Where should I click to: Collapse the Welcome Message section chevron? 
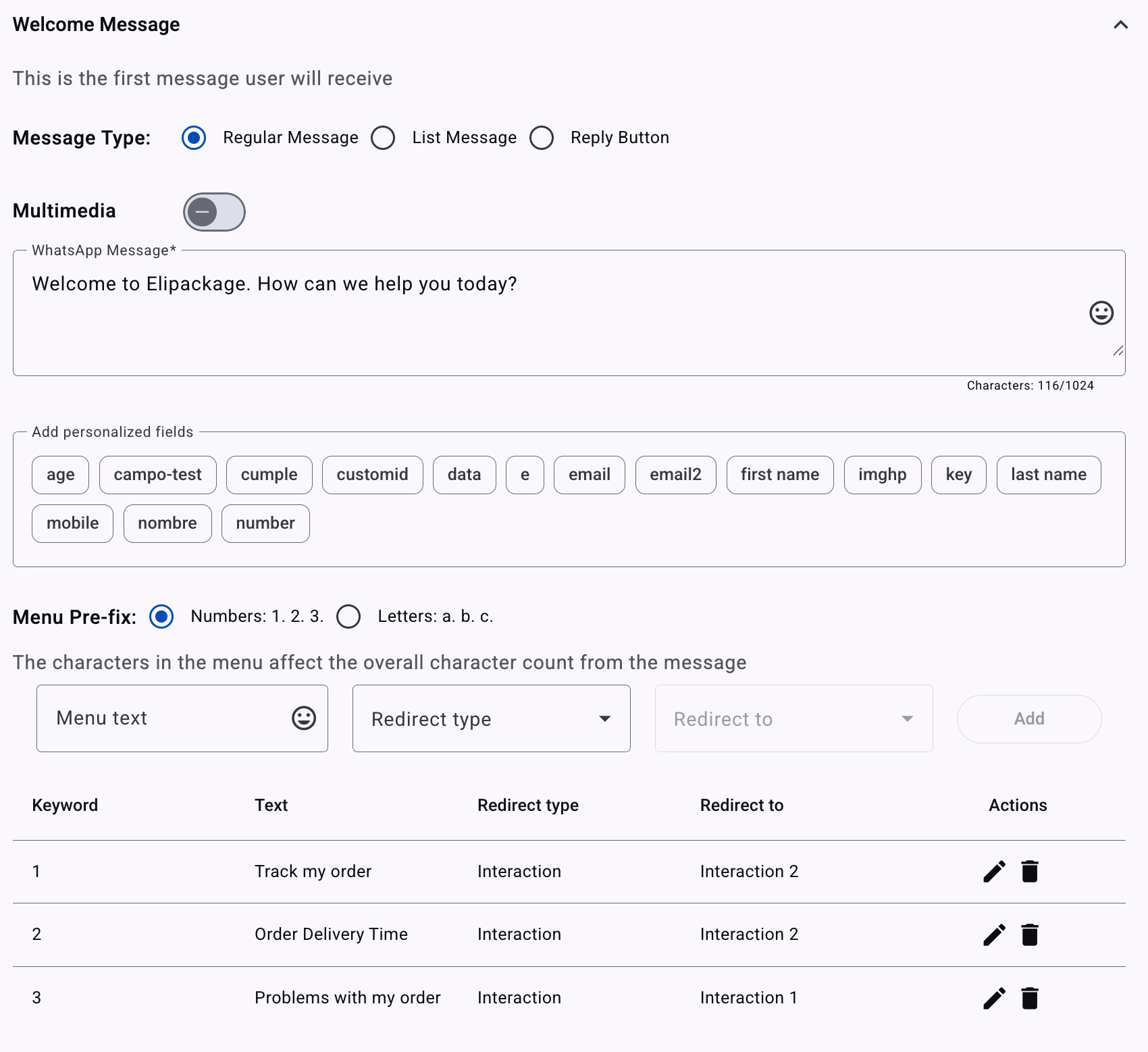[1120, 25]
